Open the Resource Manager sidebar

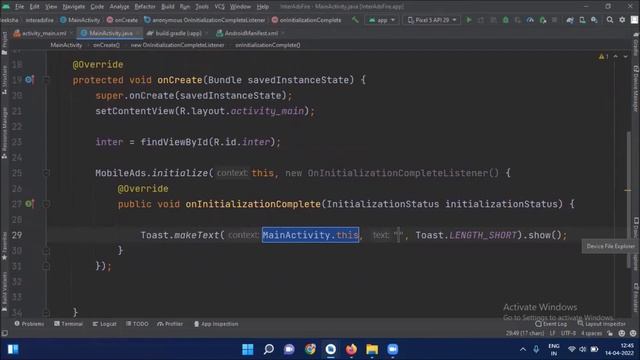[4, 133]
